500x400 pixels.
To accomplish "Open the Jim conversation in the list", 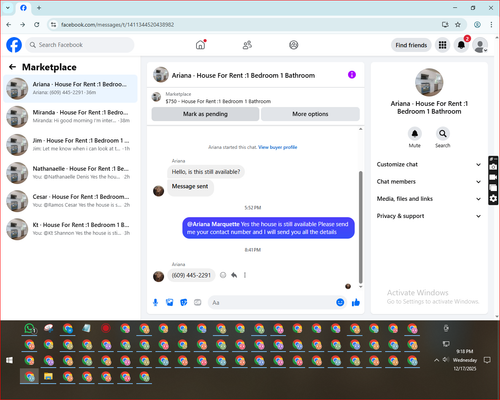I will pyautogui.click(x=70, y=144).
